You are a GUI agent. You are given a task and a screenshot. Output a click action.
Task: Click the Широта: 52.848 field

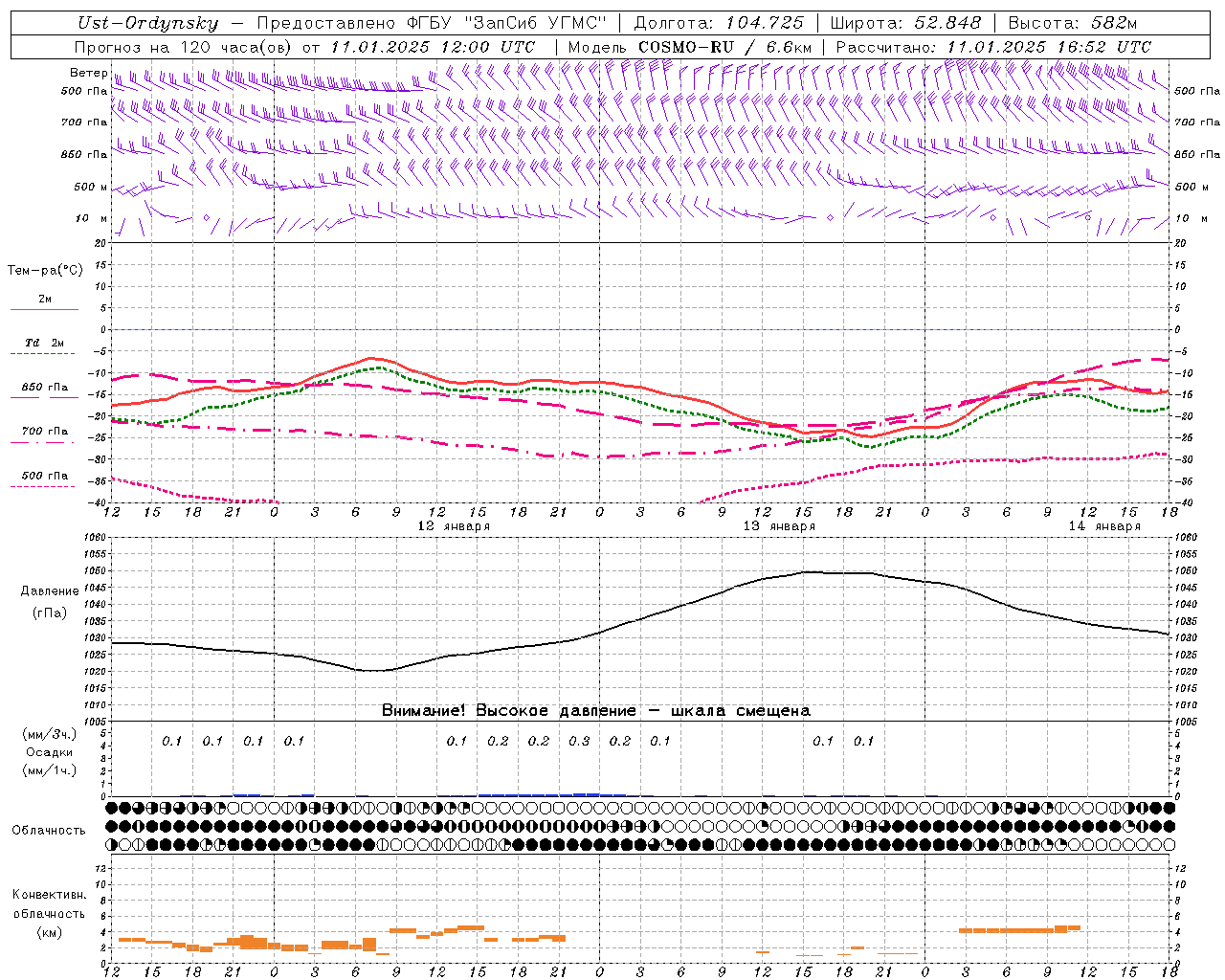click(x=904, y=24)
